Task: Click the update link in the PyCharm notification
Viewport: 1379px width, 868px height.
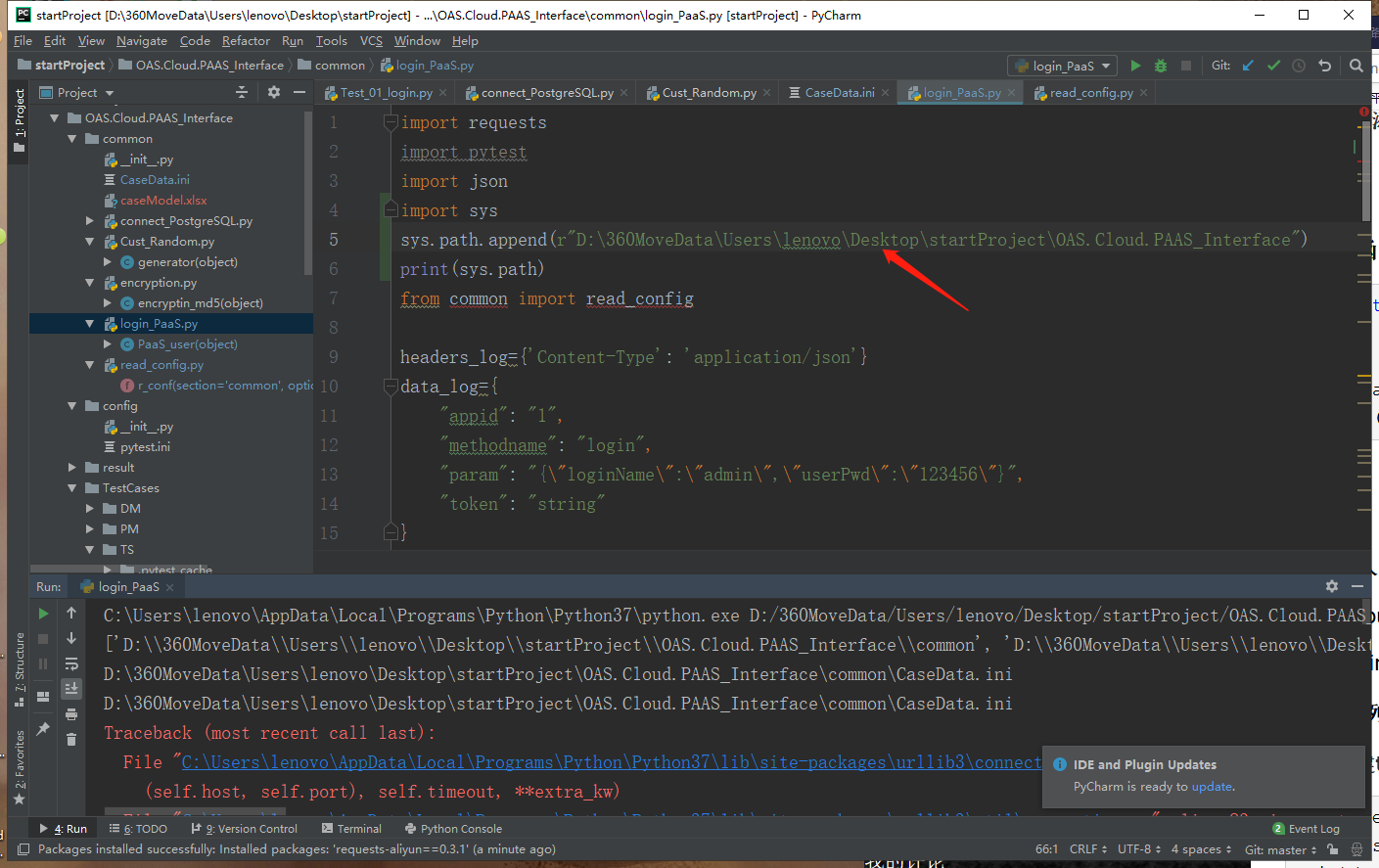Action: [1212, 786]
